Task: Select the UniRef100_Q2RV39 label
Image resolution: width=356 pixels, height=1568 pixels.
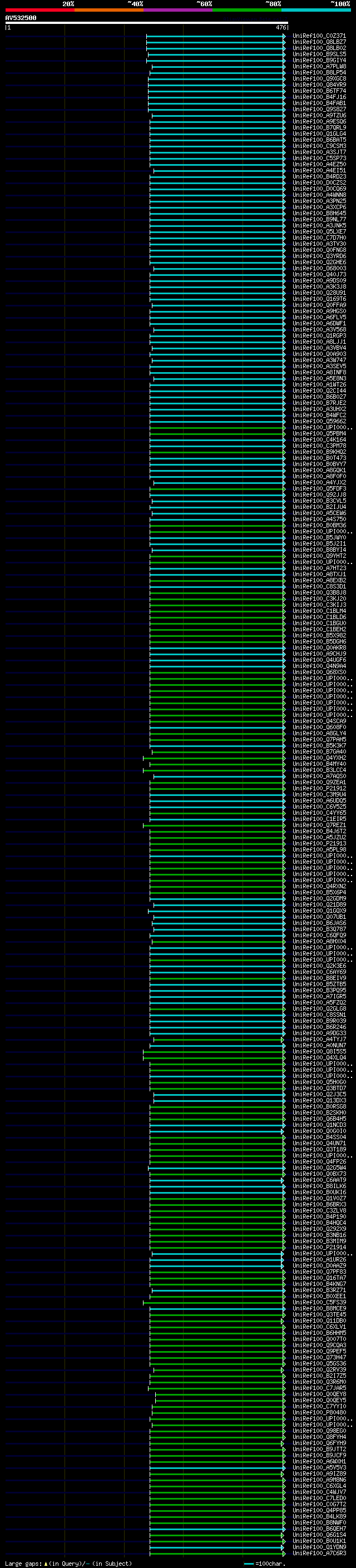Action: [319, 1369]
